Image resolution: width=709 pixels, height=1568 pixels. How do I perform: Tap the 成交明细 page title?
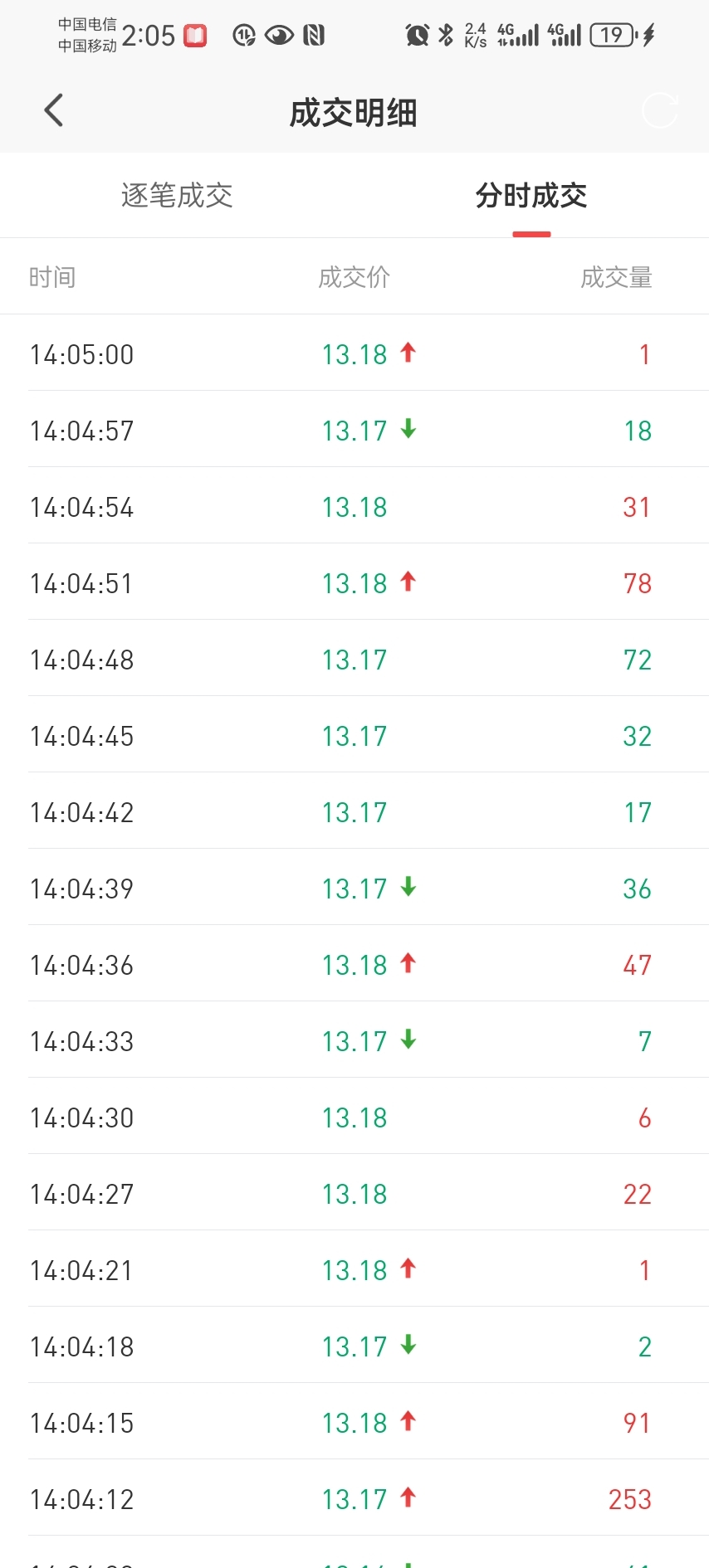354,113
